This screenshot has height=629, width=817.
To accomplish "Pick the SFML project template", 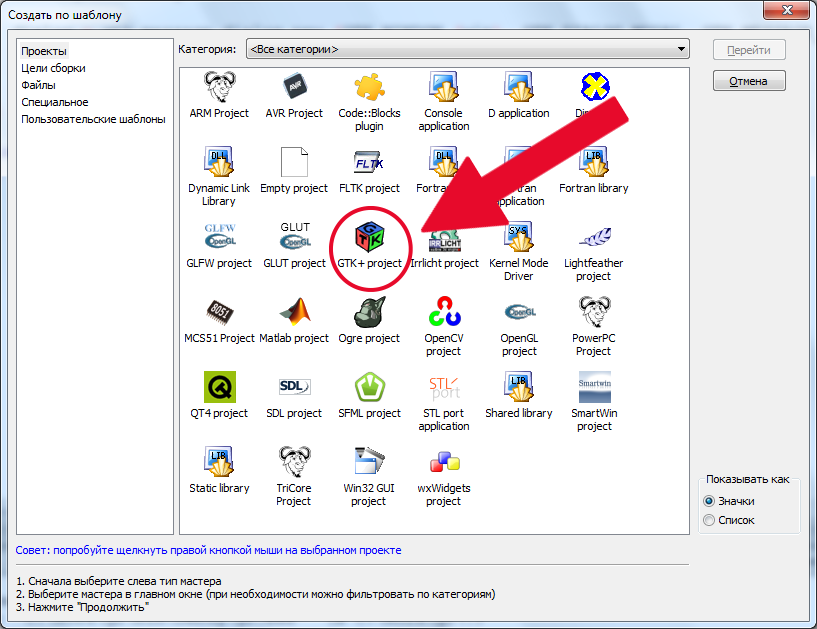I will click(369, 396).
